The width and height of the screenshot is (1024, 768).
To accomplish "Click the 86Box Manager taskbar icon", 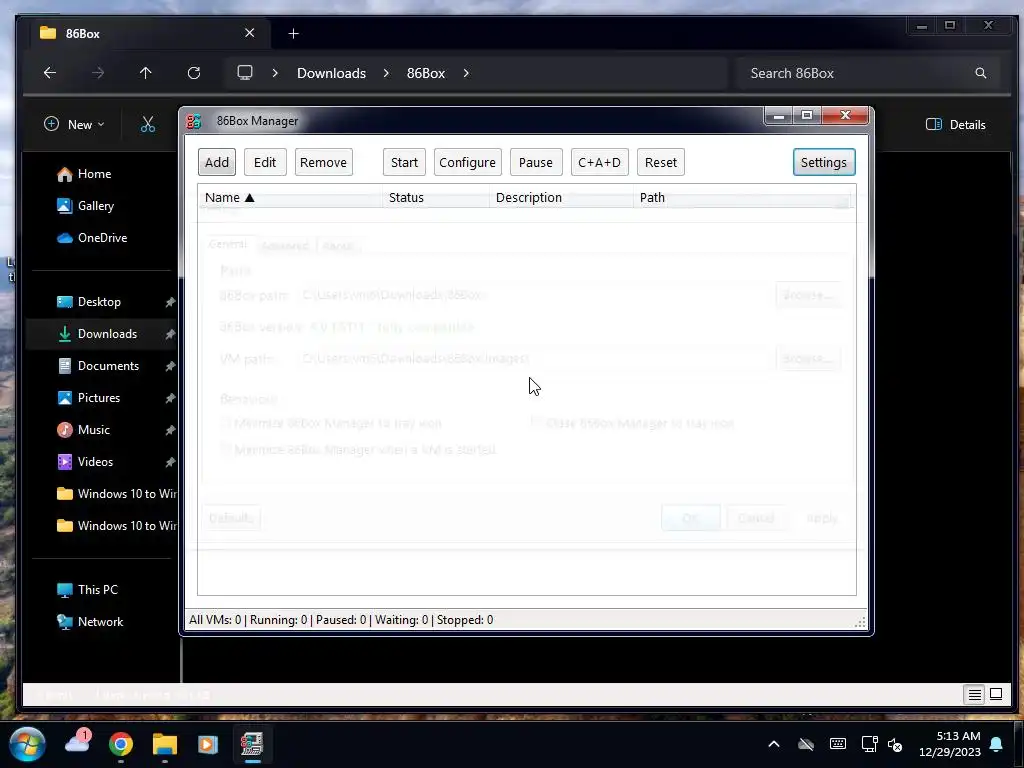I will click(x=252, y=744).
